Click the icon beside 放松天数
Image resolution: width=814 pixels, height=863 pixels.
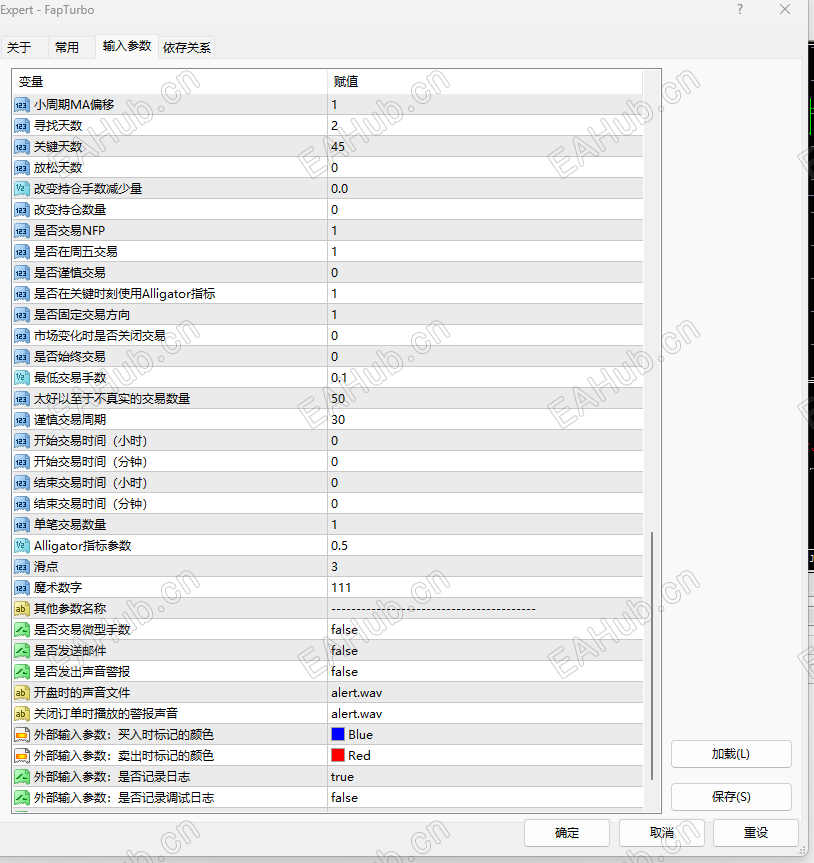click(x=21, y=167)
